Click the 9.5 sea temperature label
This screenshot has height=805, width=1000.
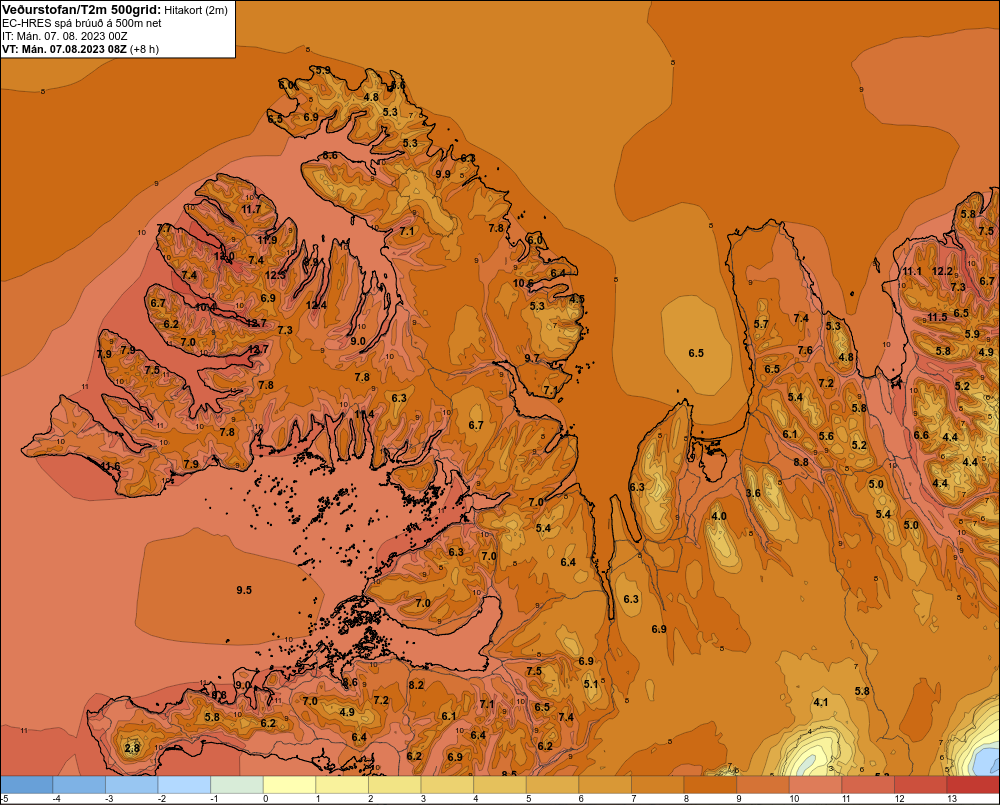point(244,590)
